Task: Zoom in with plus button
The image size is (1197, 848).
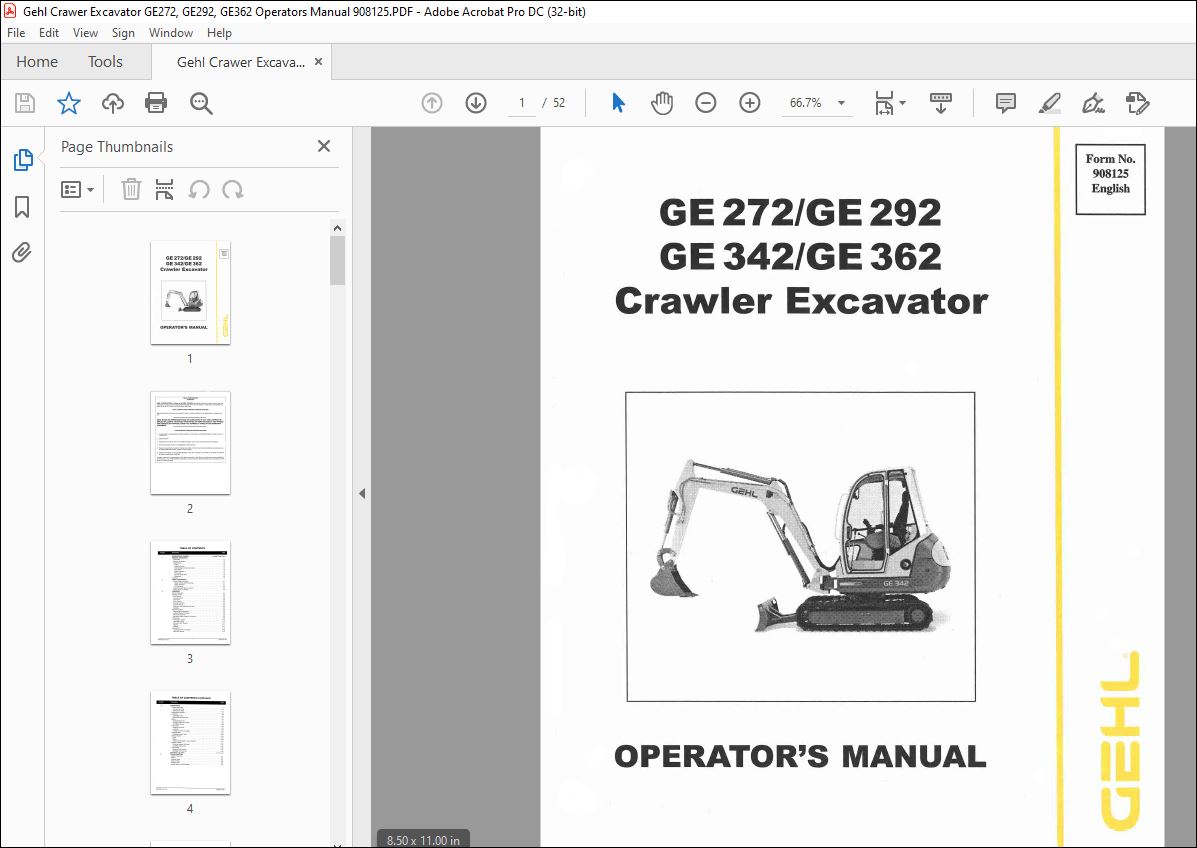Action: pyautogui.click(x=750, y=103)
